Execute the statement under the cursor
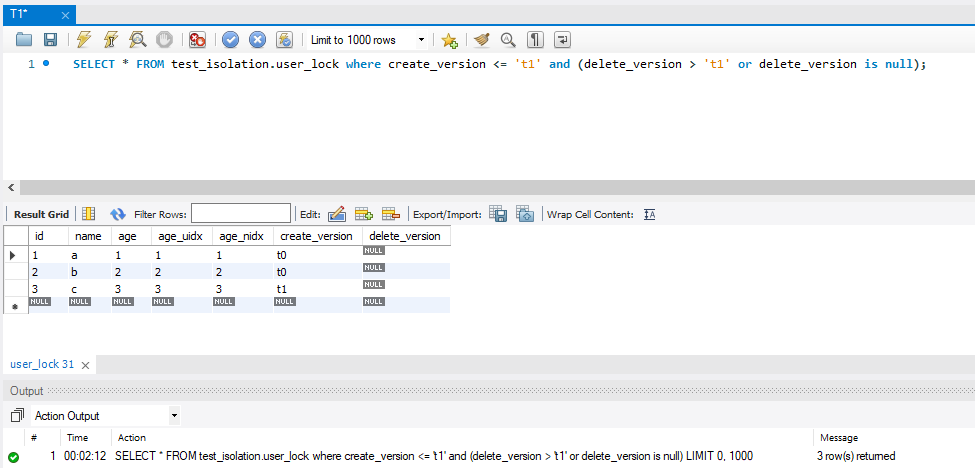Viewport: 975px width, 468px height. point(110,40)
